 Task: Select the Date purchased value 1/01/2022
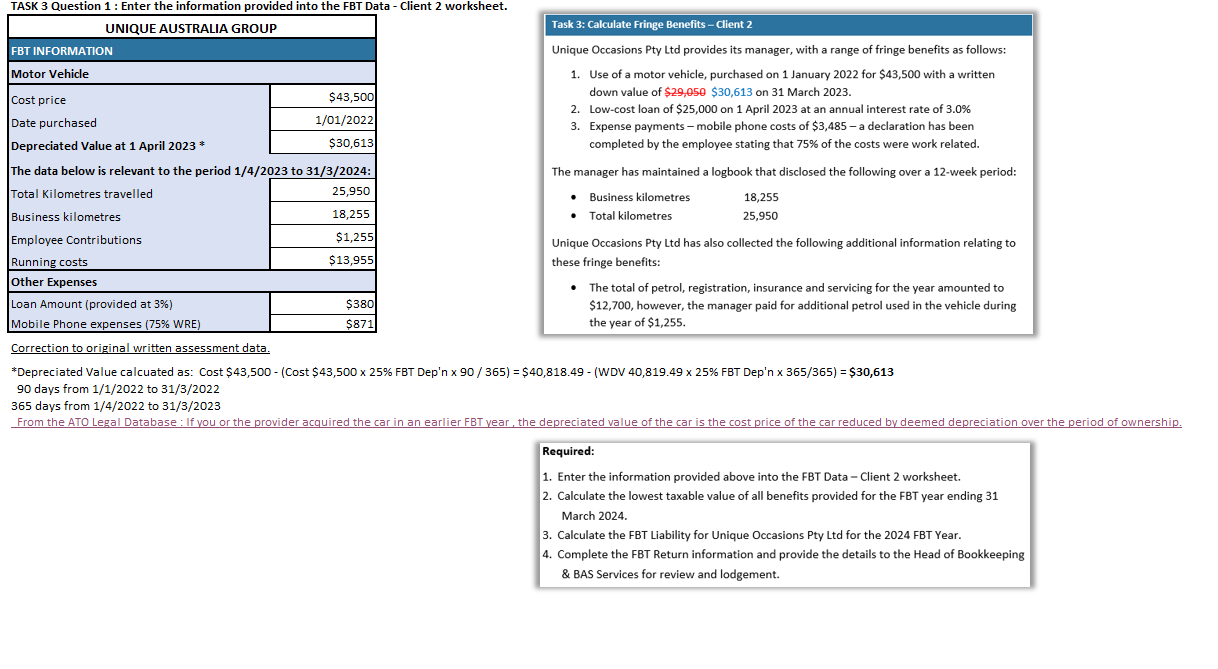coord(323,121)
